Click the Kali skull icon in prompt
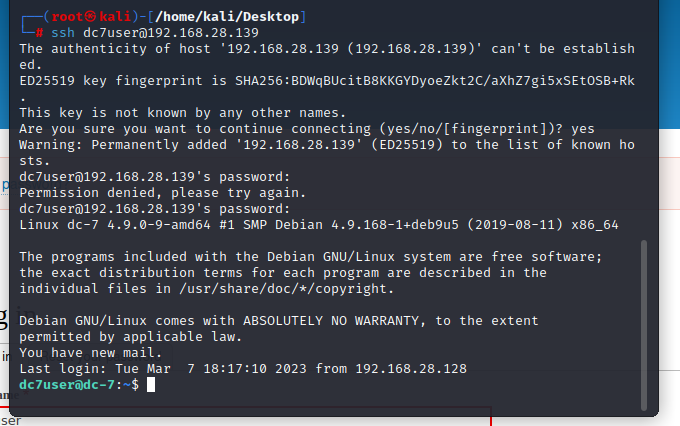Screen dimensions: 680x426 pyautogui.click(x=90, y=16)
